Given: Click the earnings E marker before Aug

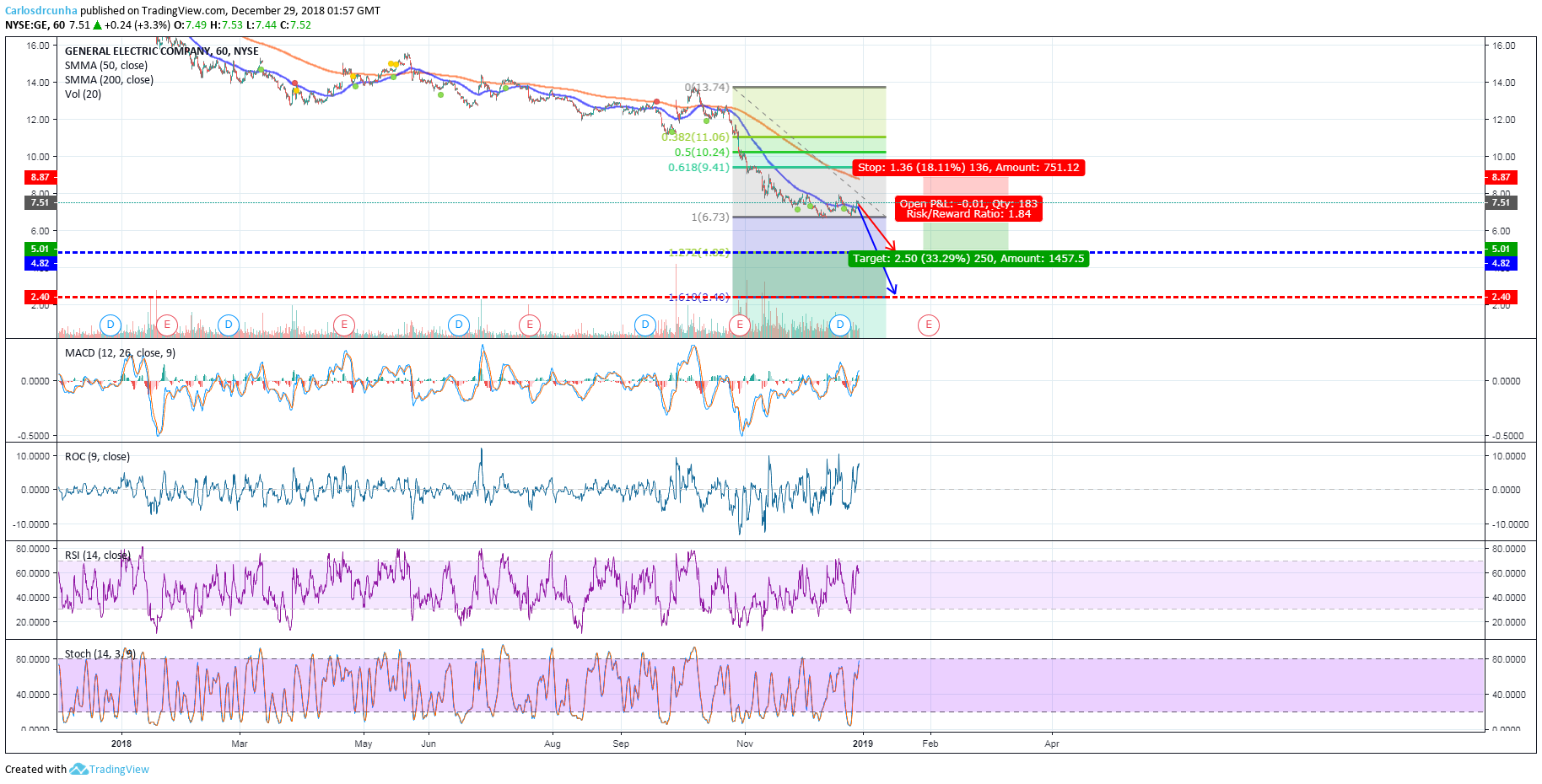Looking at the screenshot, I should click(530, 325).
